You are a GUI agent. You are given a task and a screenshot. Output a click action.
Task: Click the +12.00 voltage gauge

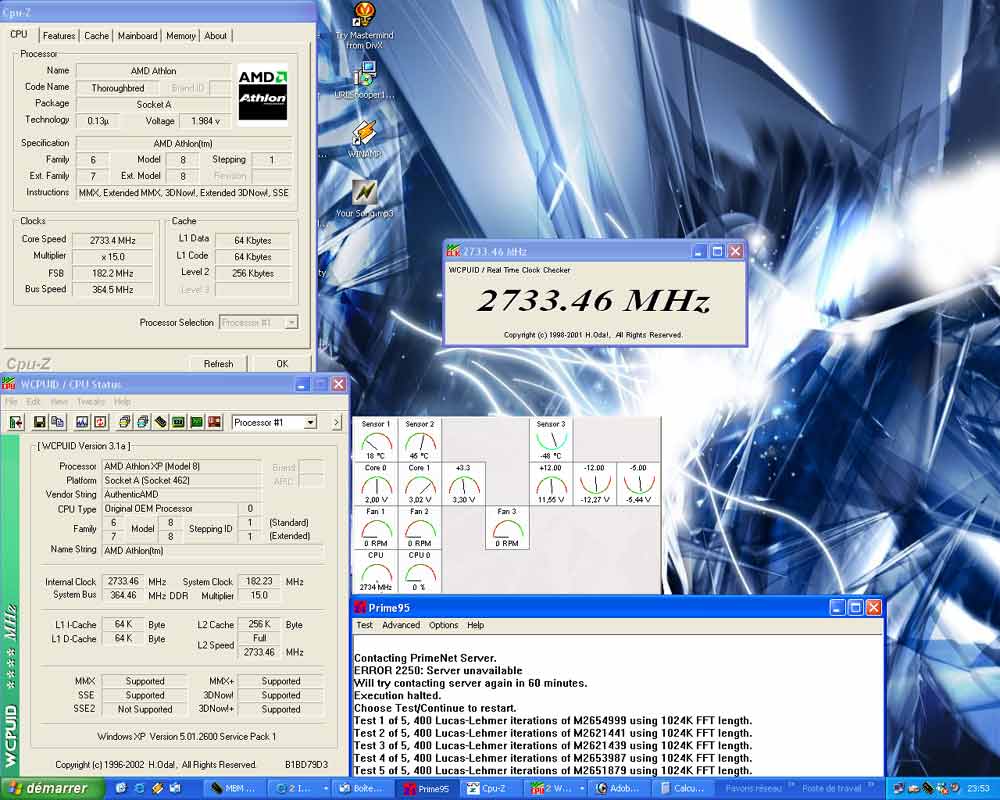click(x=551, y=484)
